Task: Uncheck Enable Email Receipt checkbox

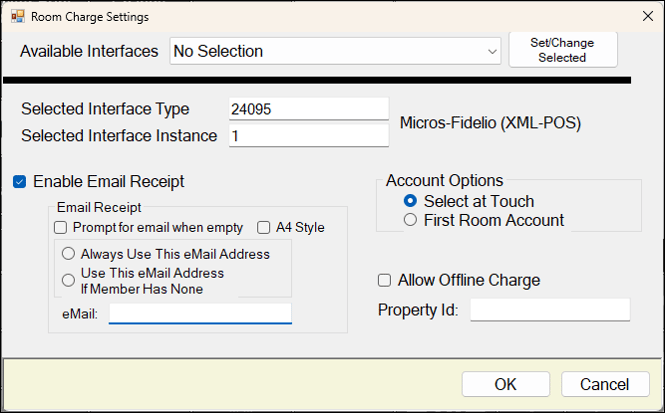Action: (x=20, y=181)
